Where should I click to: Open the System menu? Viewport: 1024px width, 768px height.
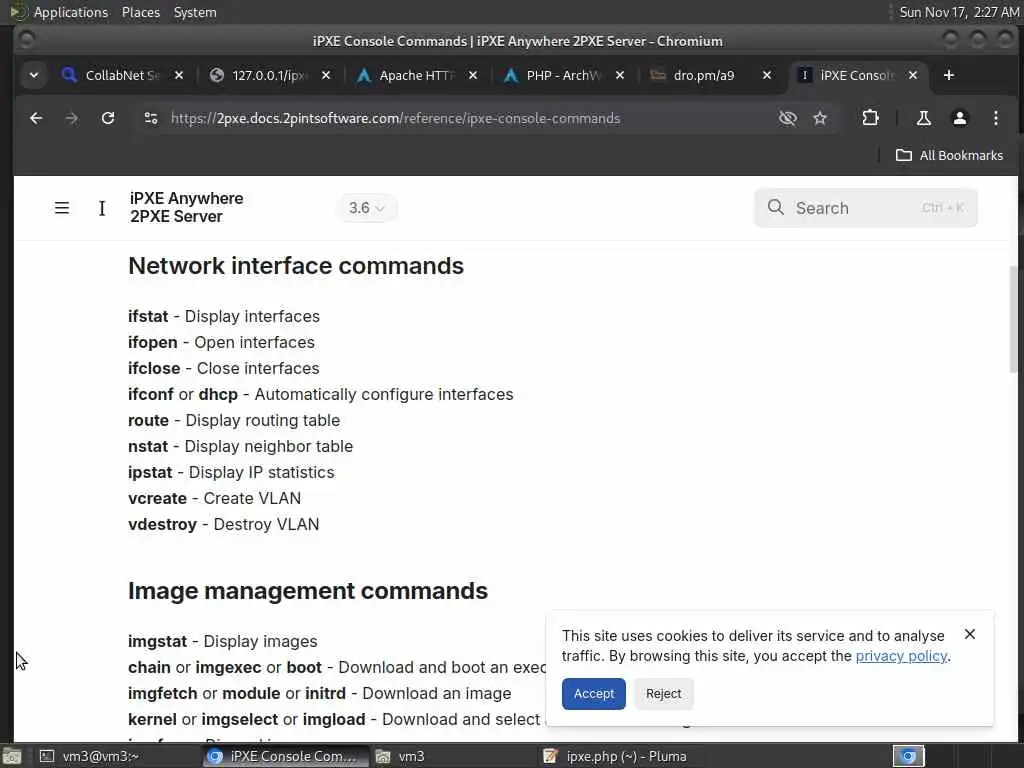pos(195,12)
